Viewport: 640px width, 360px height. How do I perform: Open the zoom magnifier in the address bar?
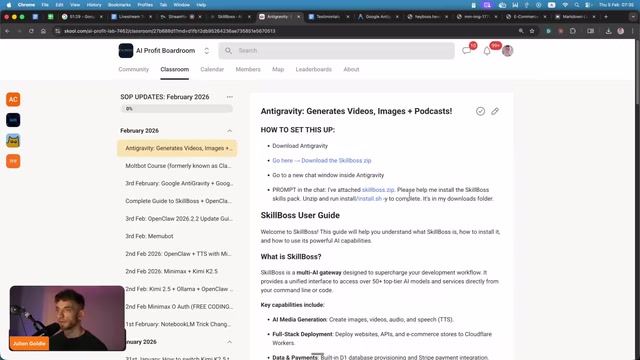(521, 31)
